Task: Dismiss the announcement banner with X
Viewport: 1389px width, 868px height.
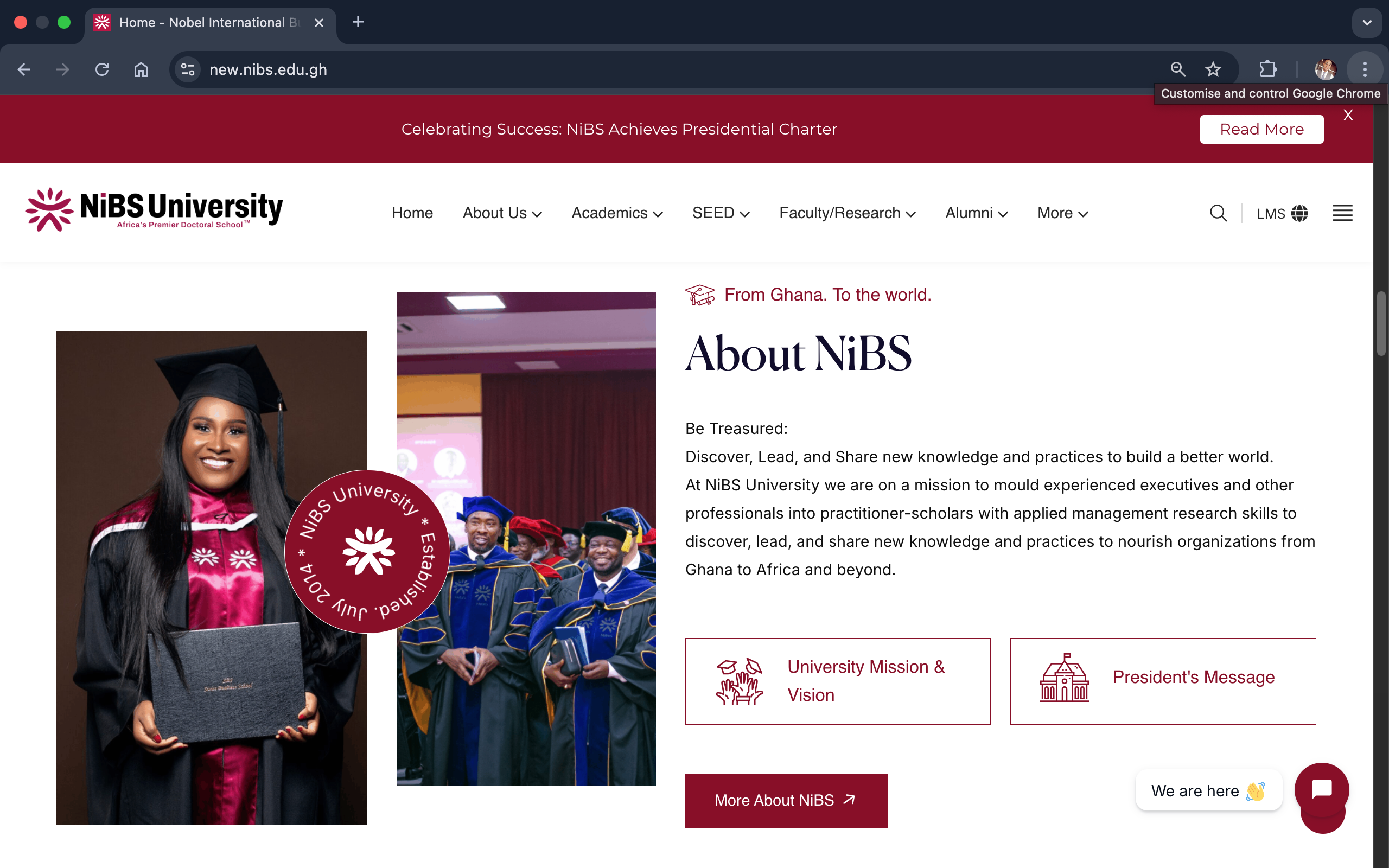Action: click(1348, 116)
